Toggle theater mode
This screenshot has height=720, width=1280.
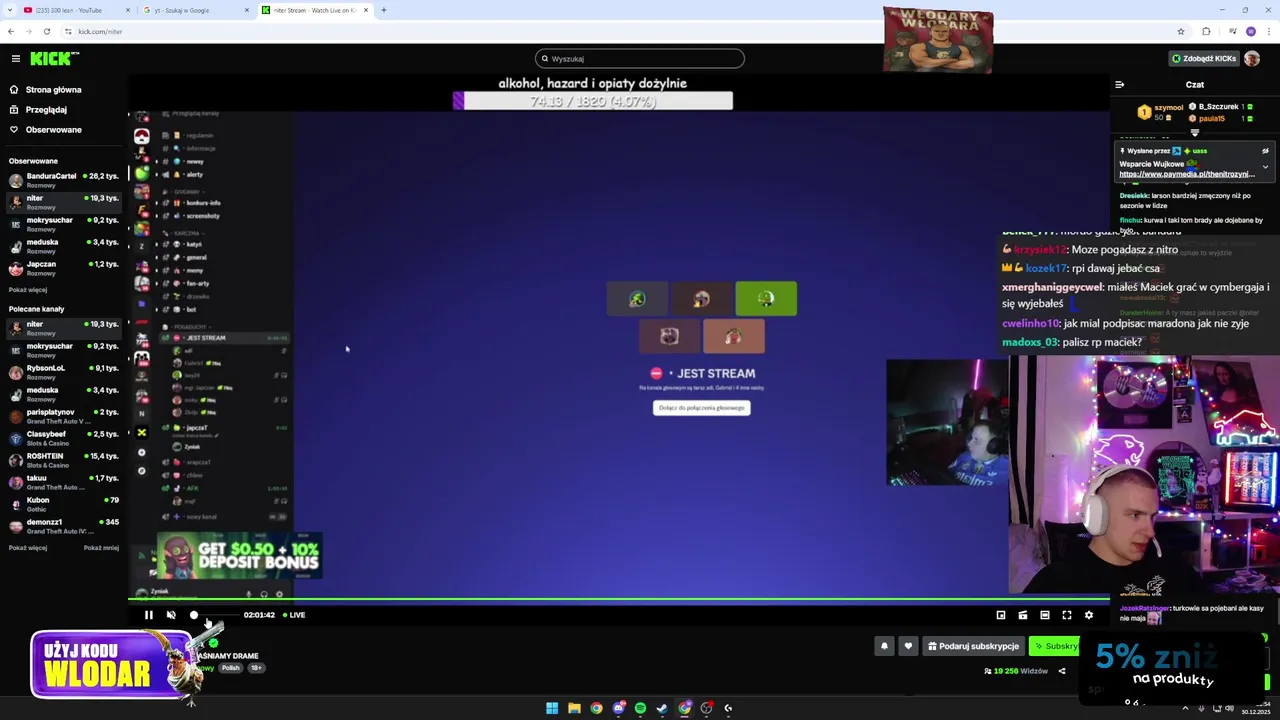(x=1045, y=615)
